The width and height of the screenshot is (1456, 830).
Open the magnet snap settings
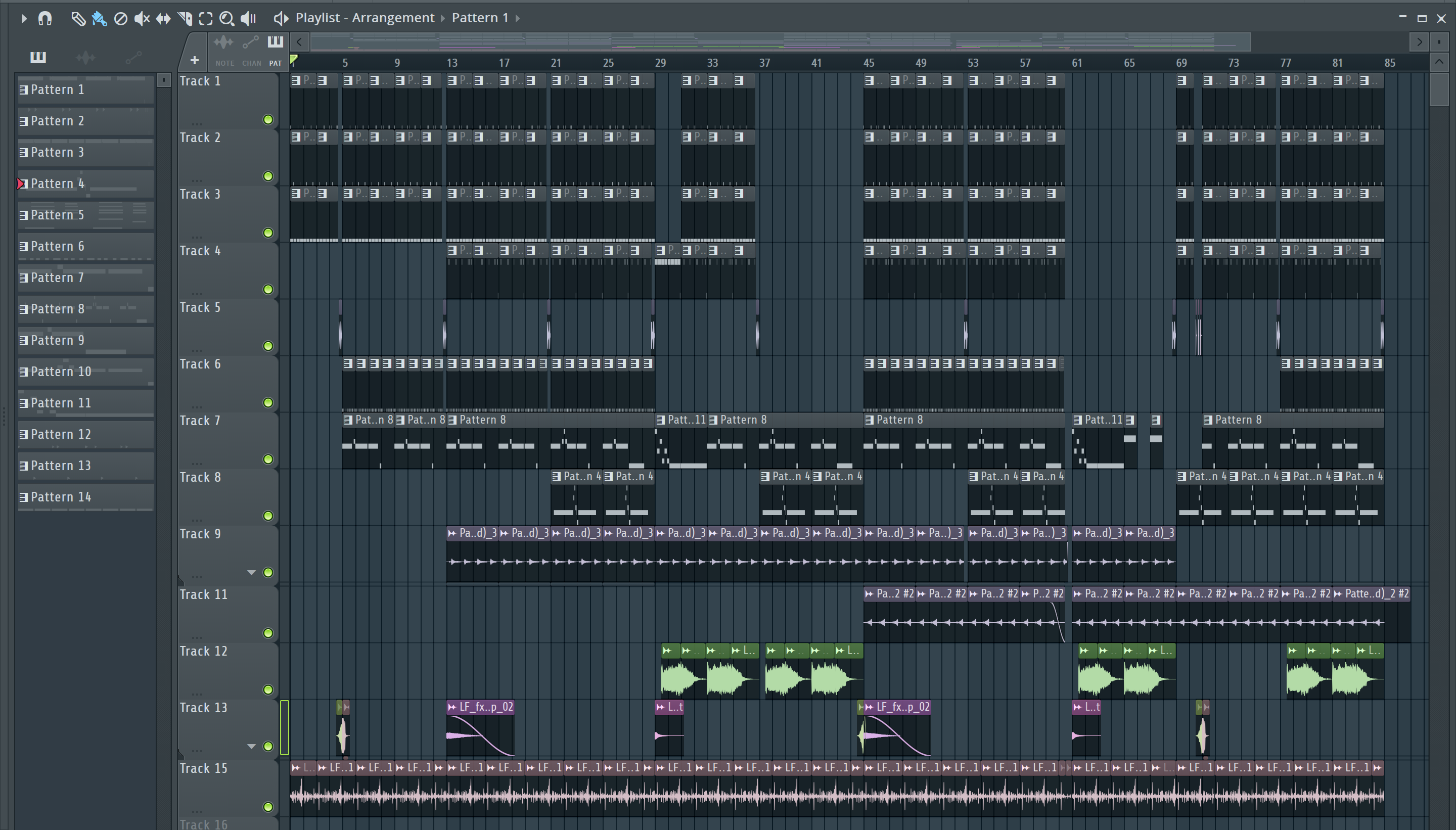pyautogui.click(x=44, y=18)
